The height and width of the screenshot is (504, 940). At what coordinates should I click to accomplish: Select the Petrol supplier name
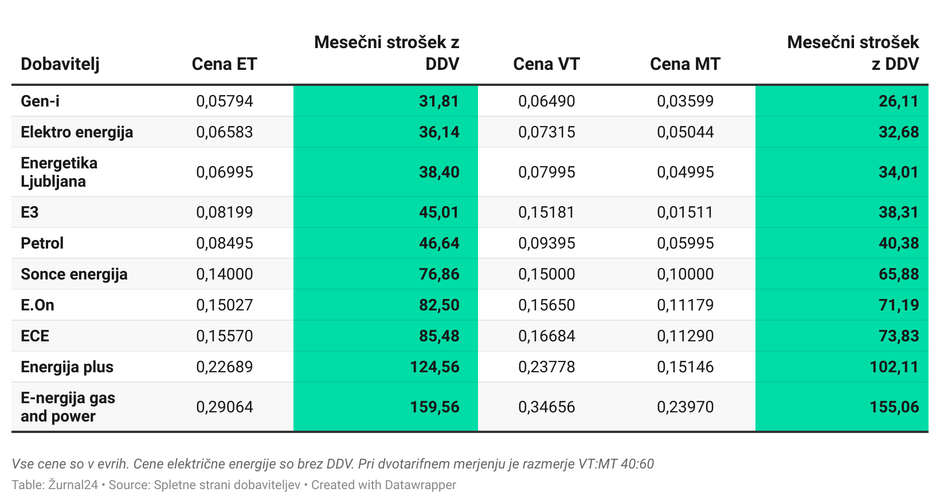pyautogui.click(x=42, y=243)
